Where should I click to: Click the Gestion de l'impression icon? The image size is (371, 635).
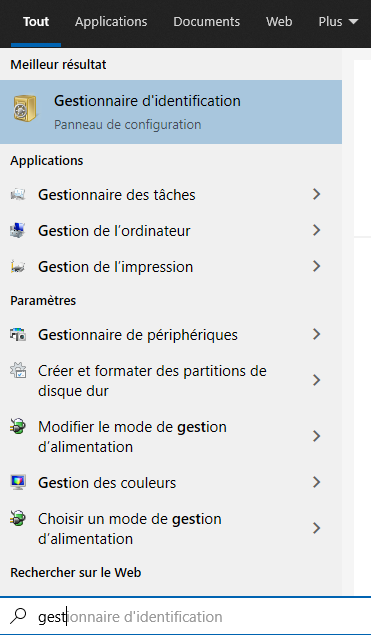click(x=18, y=266)
